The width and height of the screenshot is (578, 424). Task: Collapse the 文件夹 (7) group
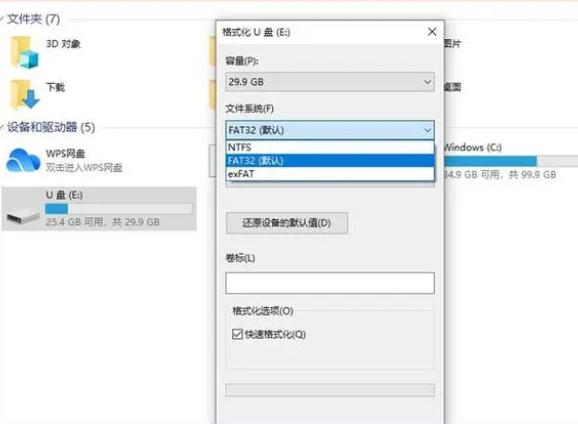point(2,18)
